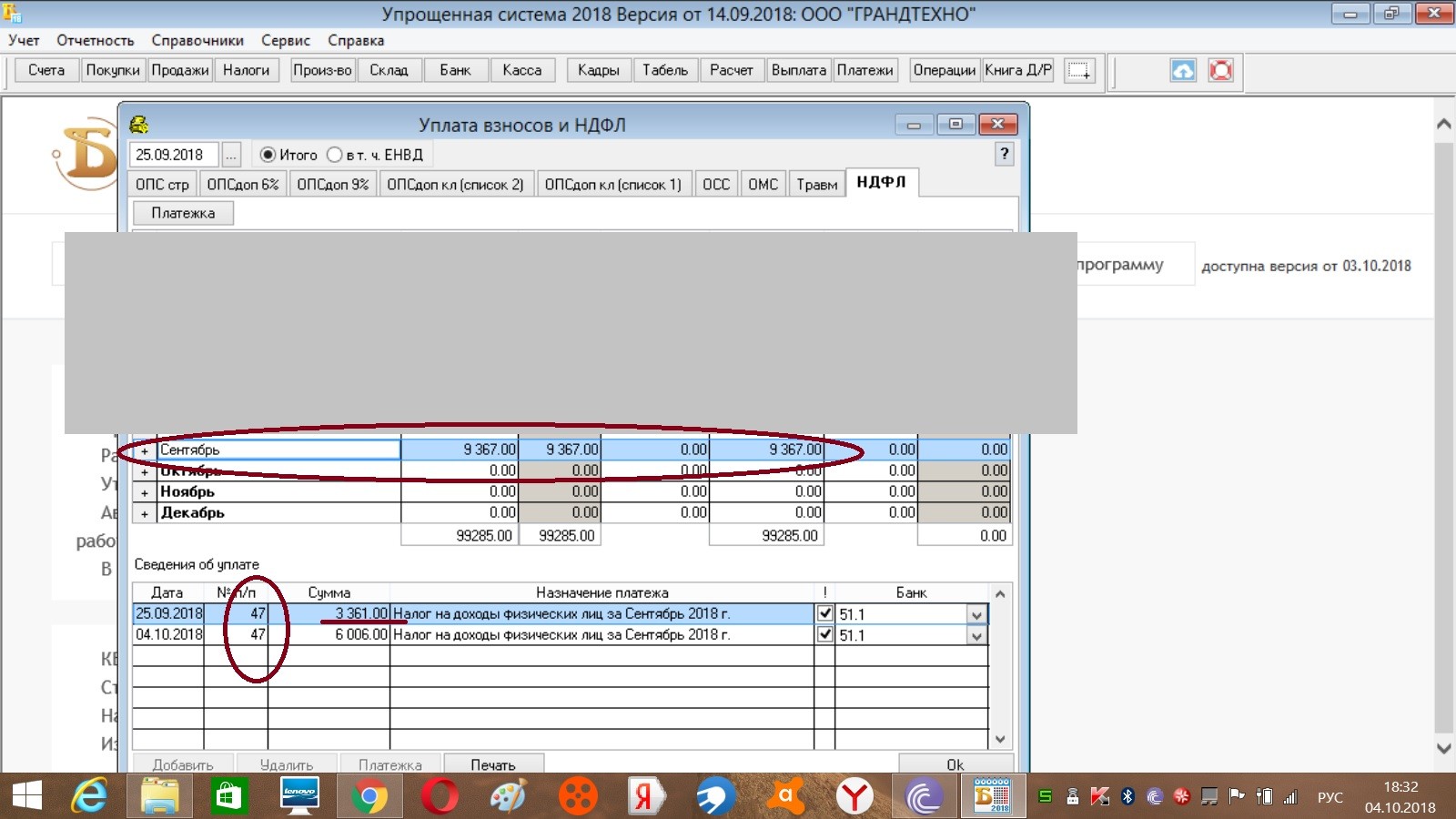The height and width of the screenshot is (819, 1456).
Task: Toggle checkbox for the 25.09.2018 payment row
Action: [x=824, y=613]
